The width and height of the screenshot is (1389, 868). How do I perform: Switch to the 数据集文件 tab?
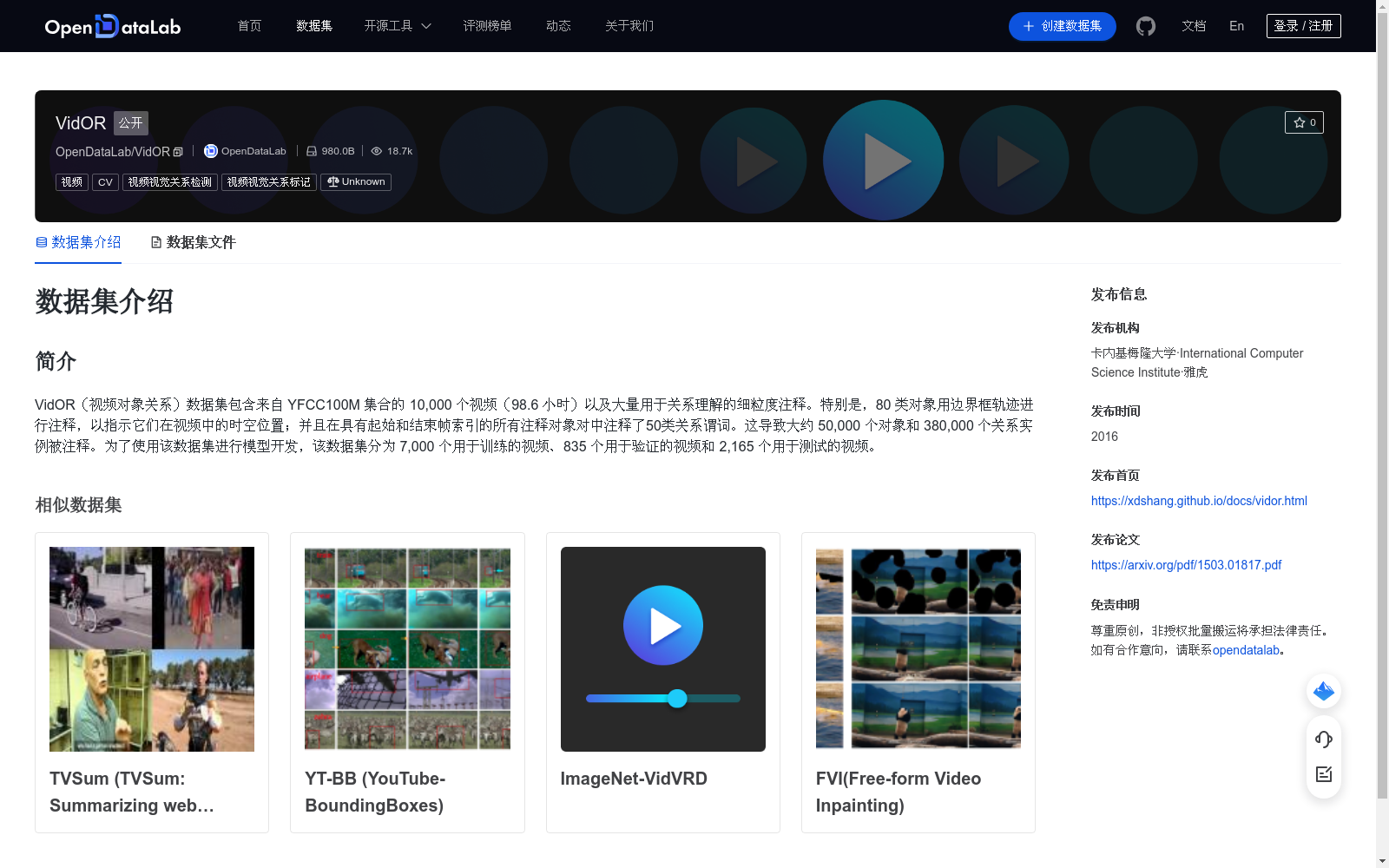pos(192,242)
